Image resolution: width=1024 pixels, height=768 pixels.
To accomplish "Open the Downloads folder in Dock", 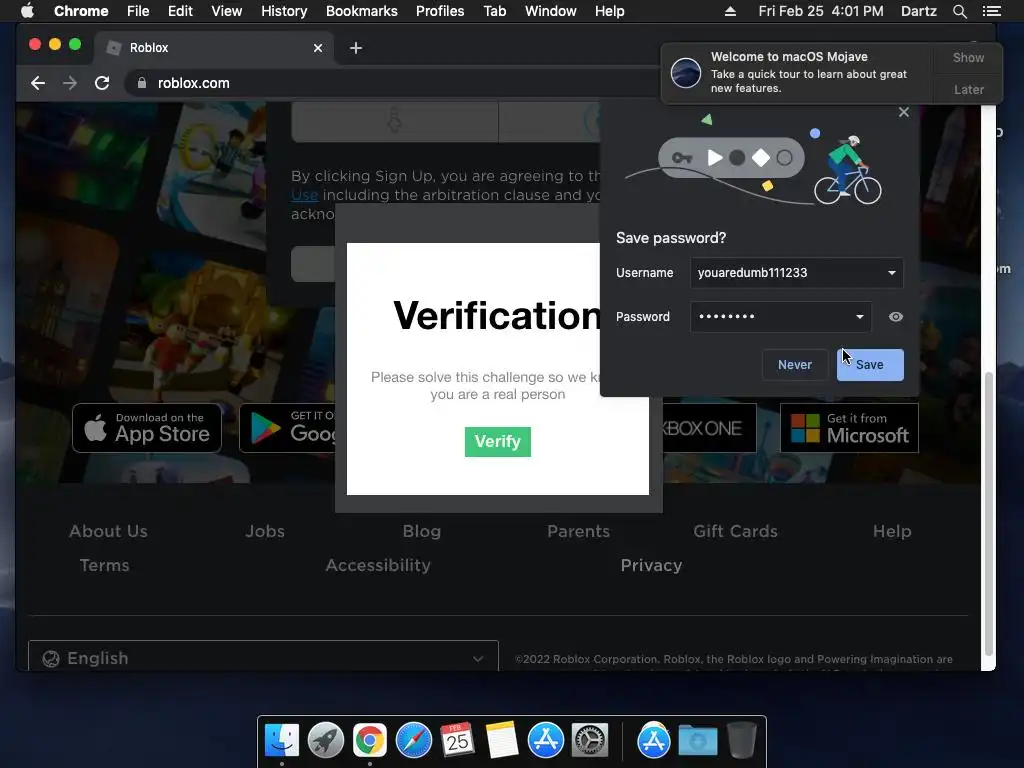I will [697, 740].
